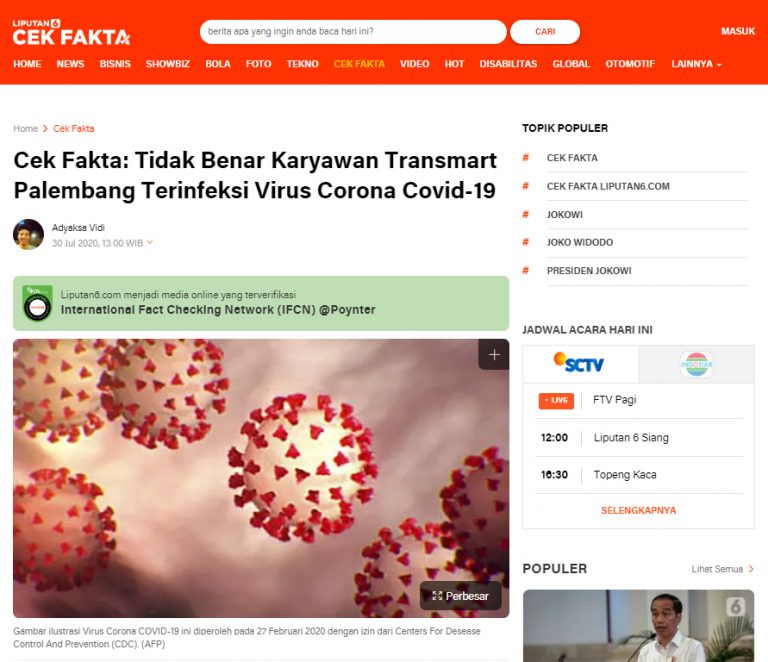The height and width of the screenshot is (662, 768).
Task: Click Cek Fakta breadcrumb link
Action: (x=73, y=128)
